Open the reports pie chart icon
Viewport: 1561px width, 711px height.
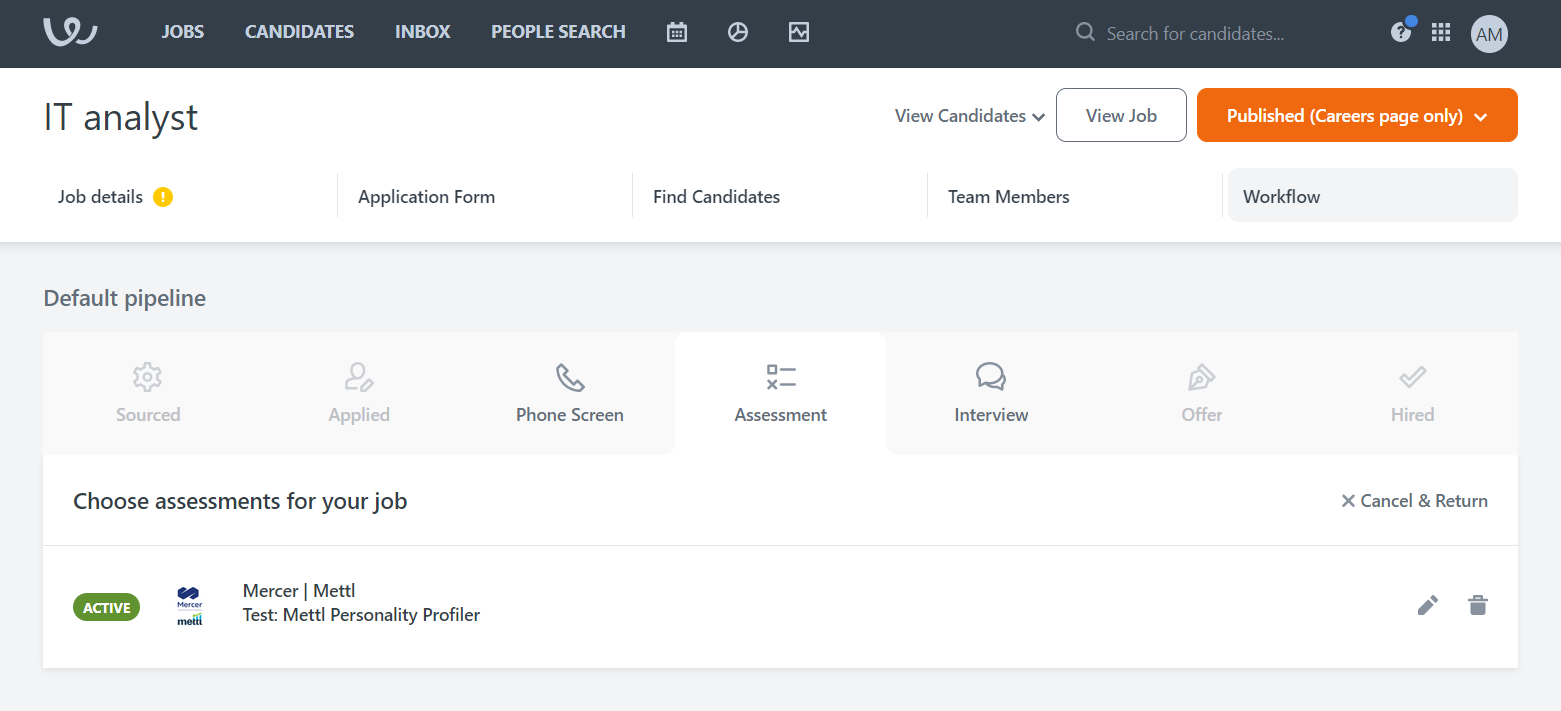click(x=738, y=32)
